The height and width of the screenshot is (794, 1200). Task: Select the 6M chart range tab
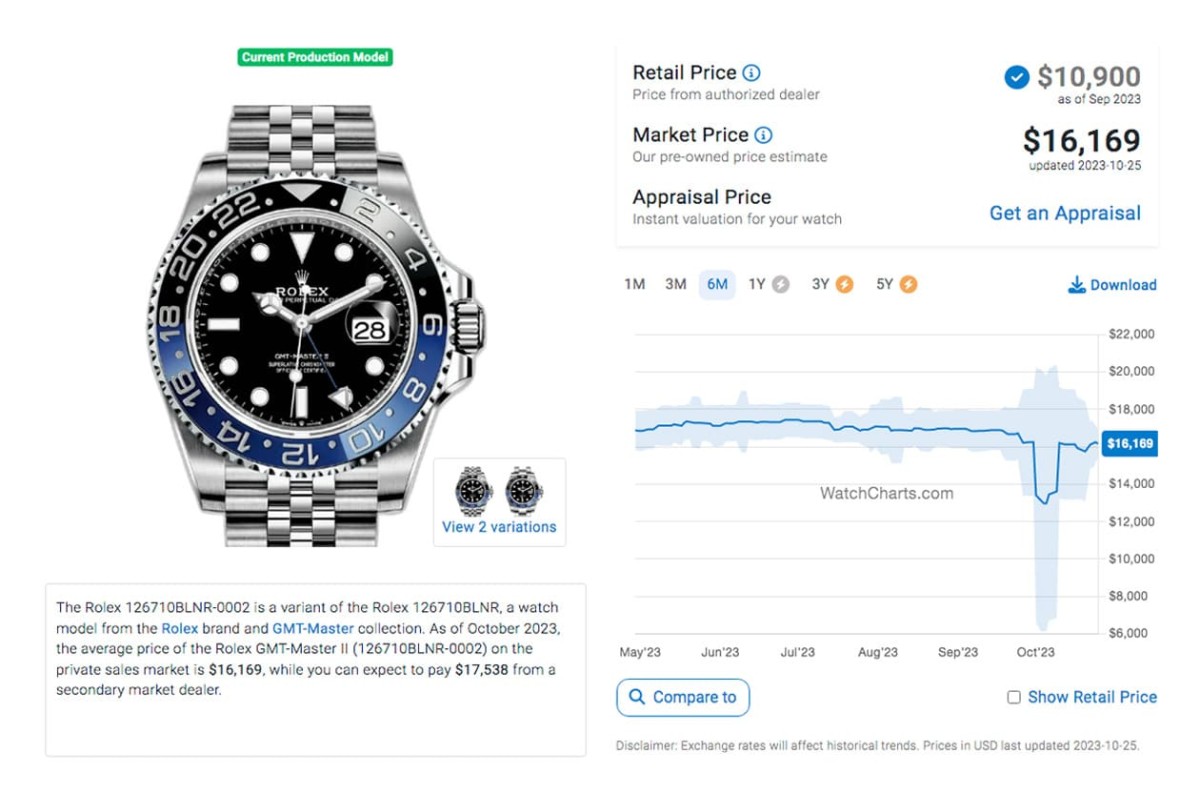717,285
